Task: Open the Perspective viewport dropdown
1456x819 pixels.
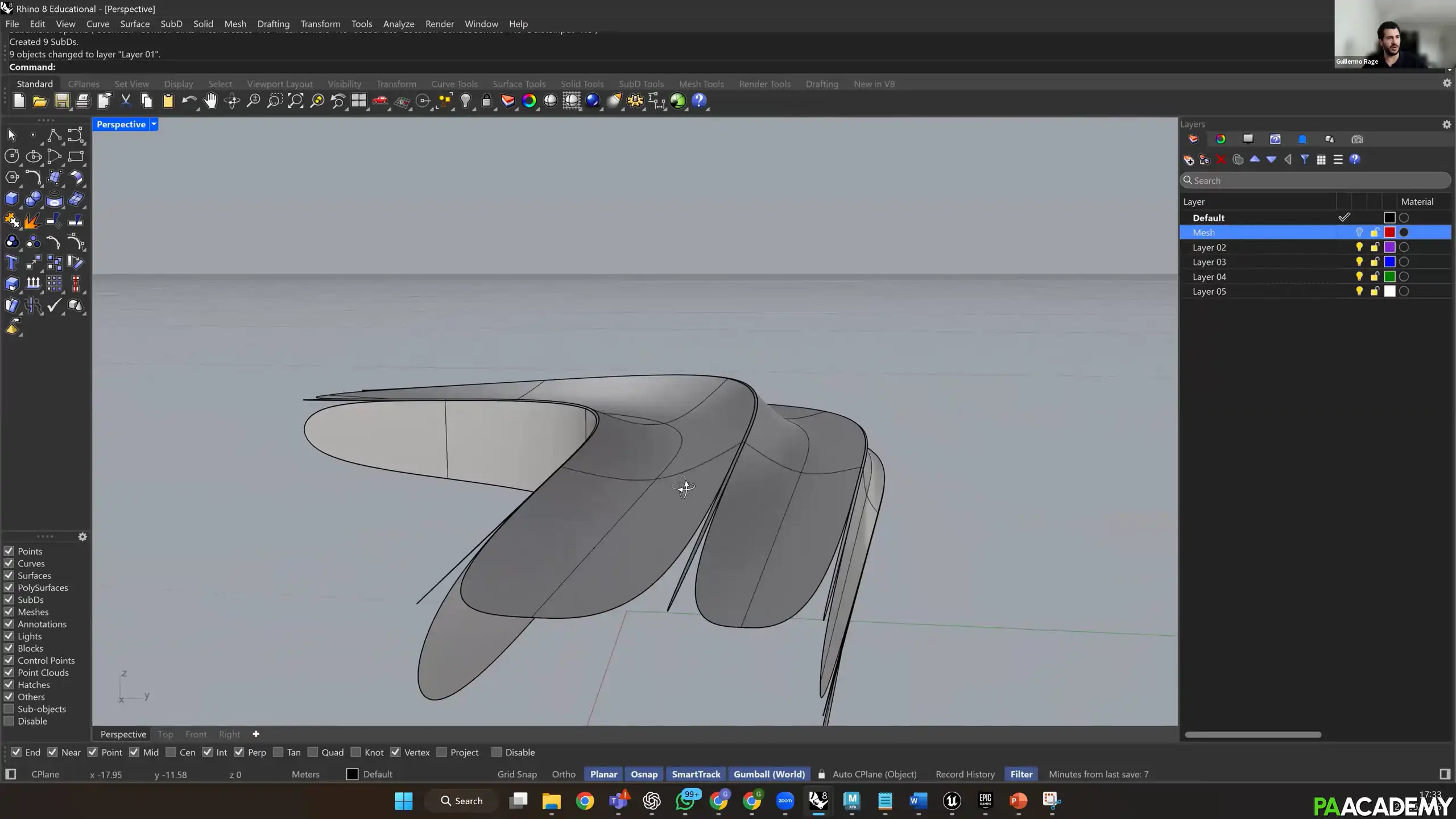Action: 152,124
